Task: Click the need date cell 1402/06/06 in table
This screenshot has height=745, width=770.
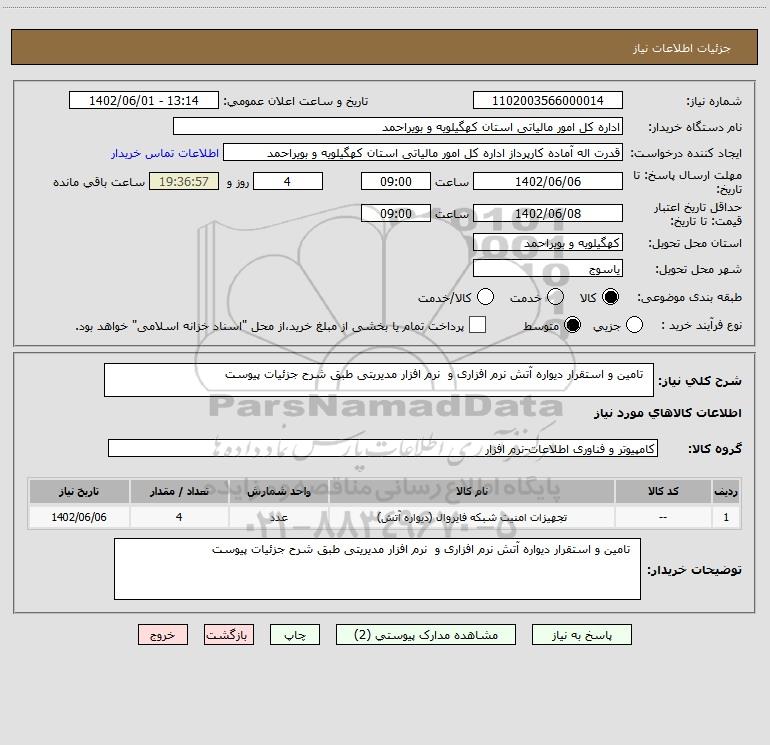Action: click(79, 517)
